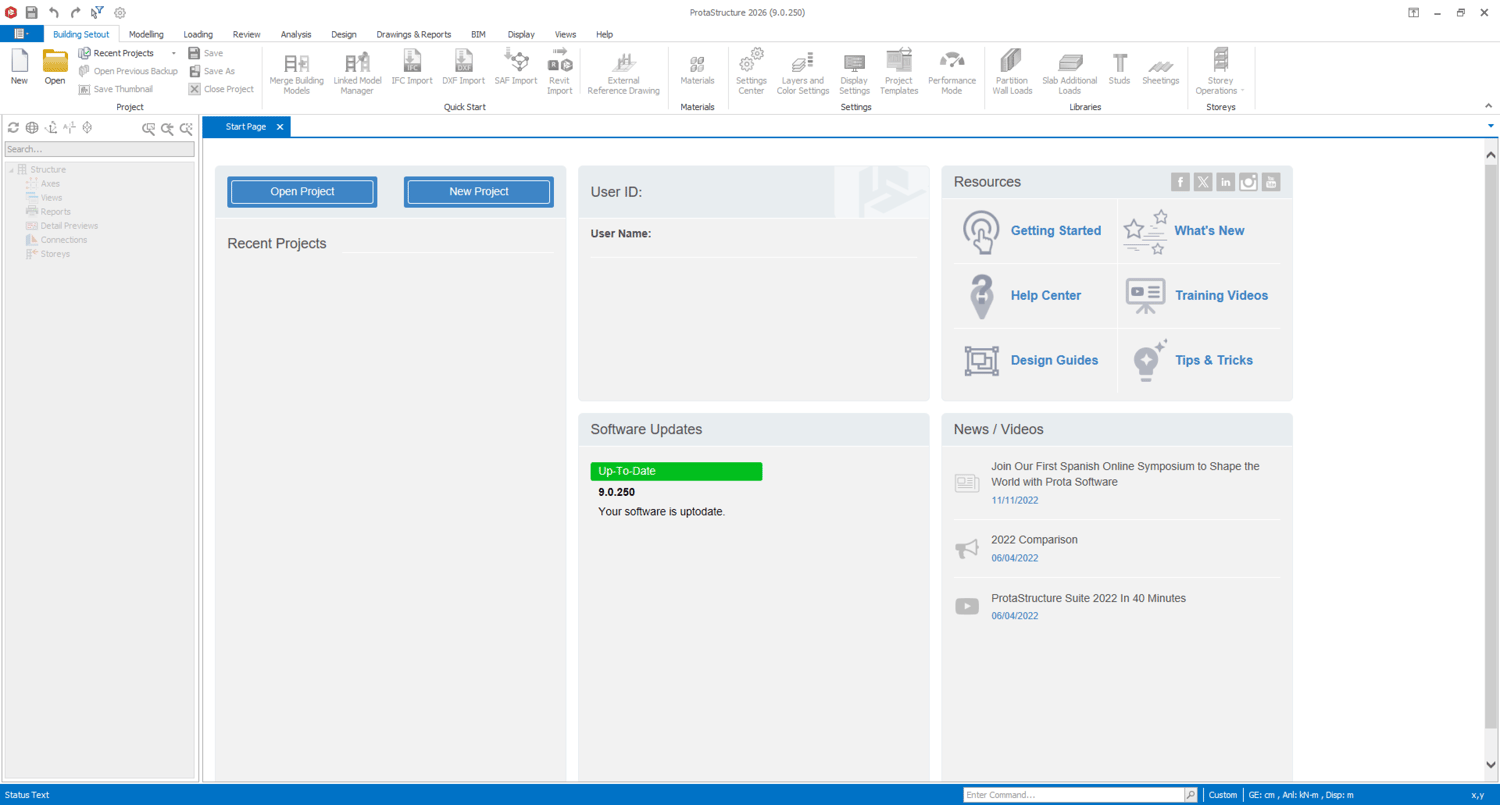
Task: Click the Revit Import icon
Action: coord(559,72)
